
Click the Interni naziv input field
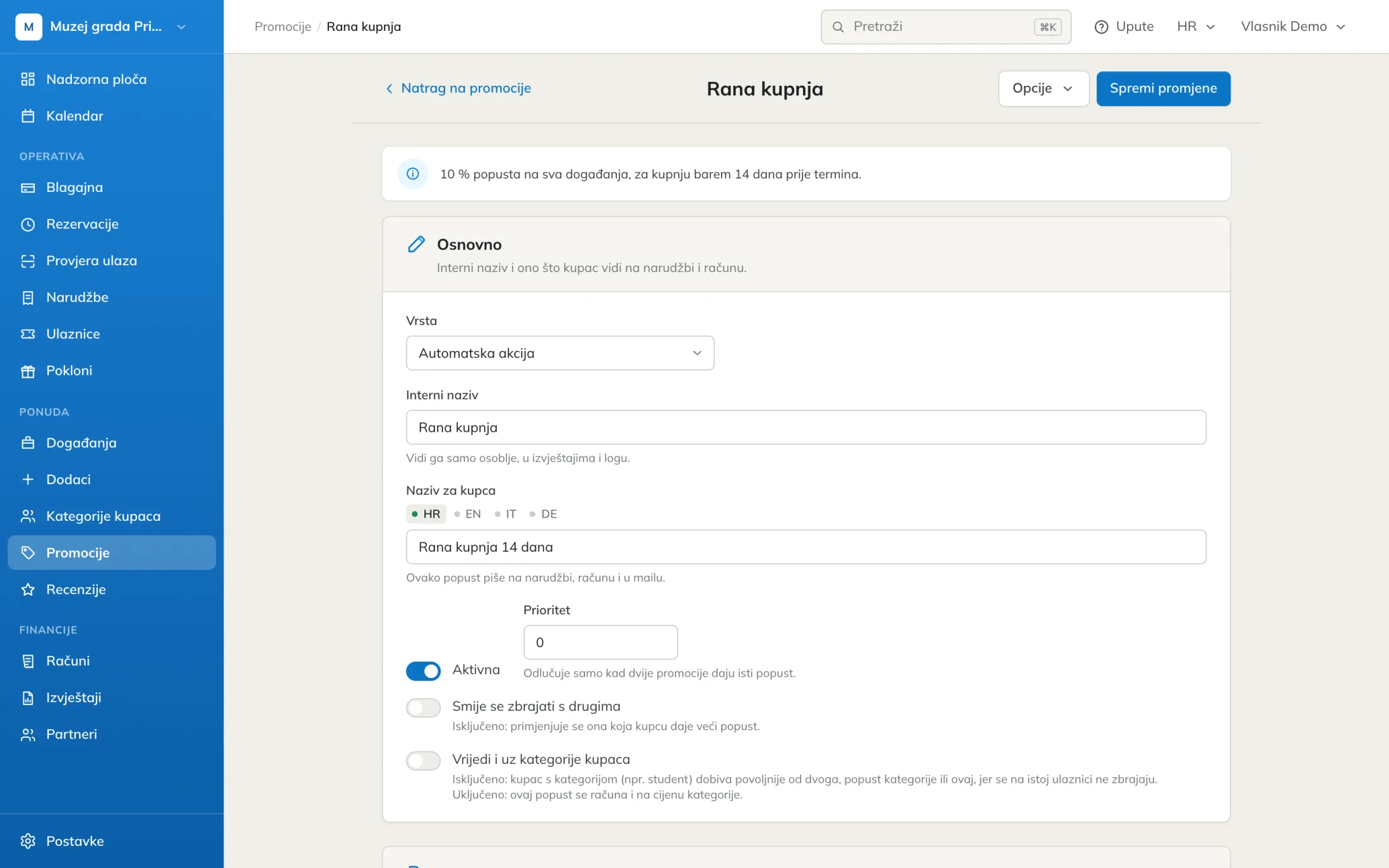pyautogui.click(x=806, y=427)
